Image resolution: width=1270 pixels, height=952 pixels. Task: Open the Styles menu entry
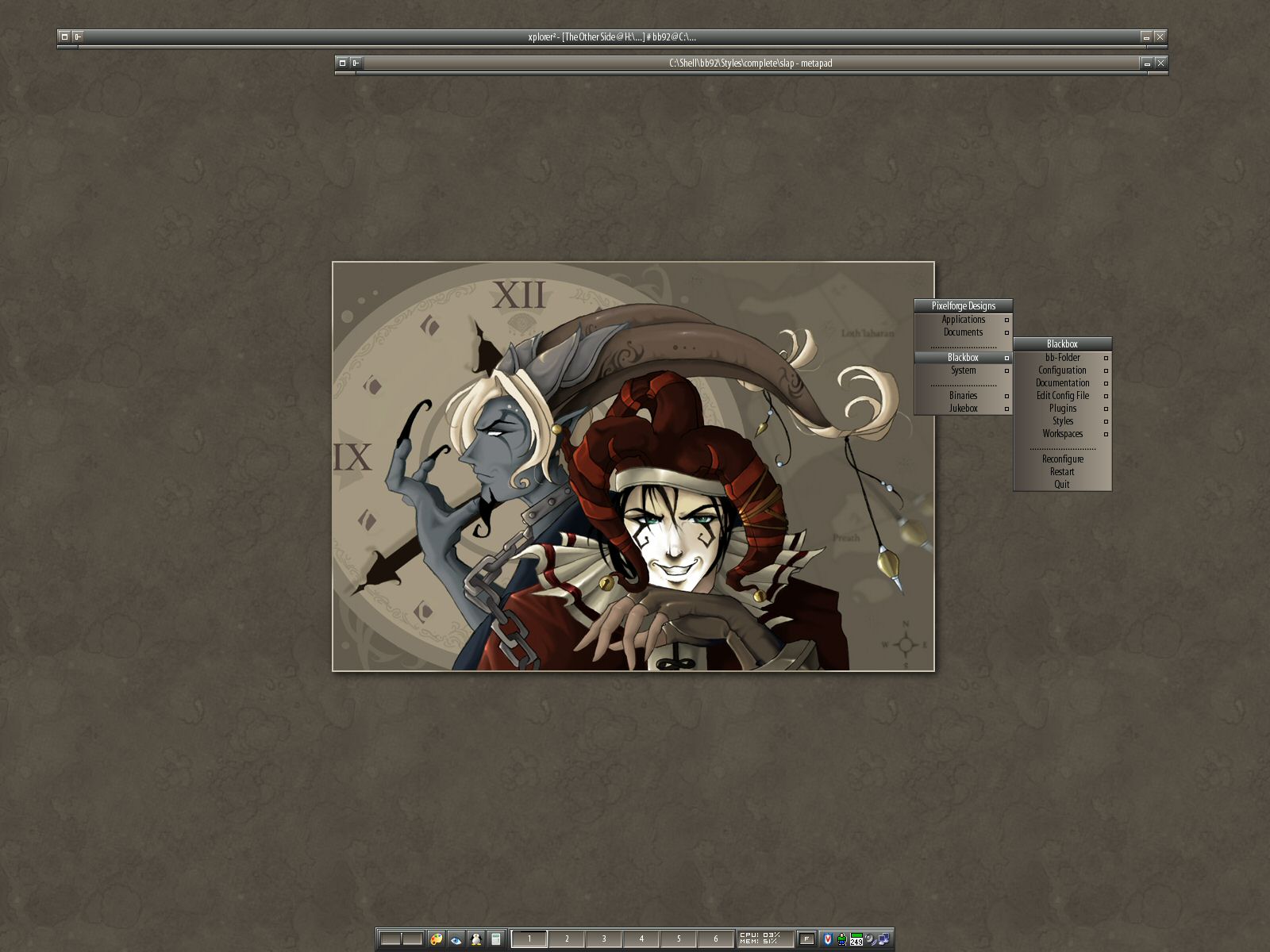click(x=1062, y=421)
